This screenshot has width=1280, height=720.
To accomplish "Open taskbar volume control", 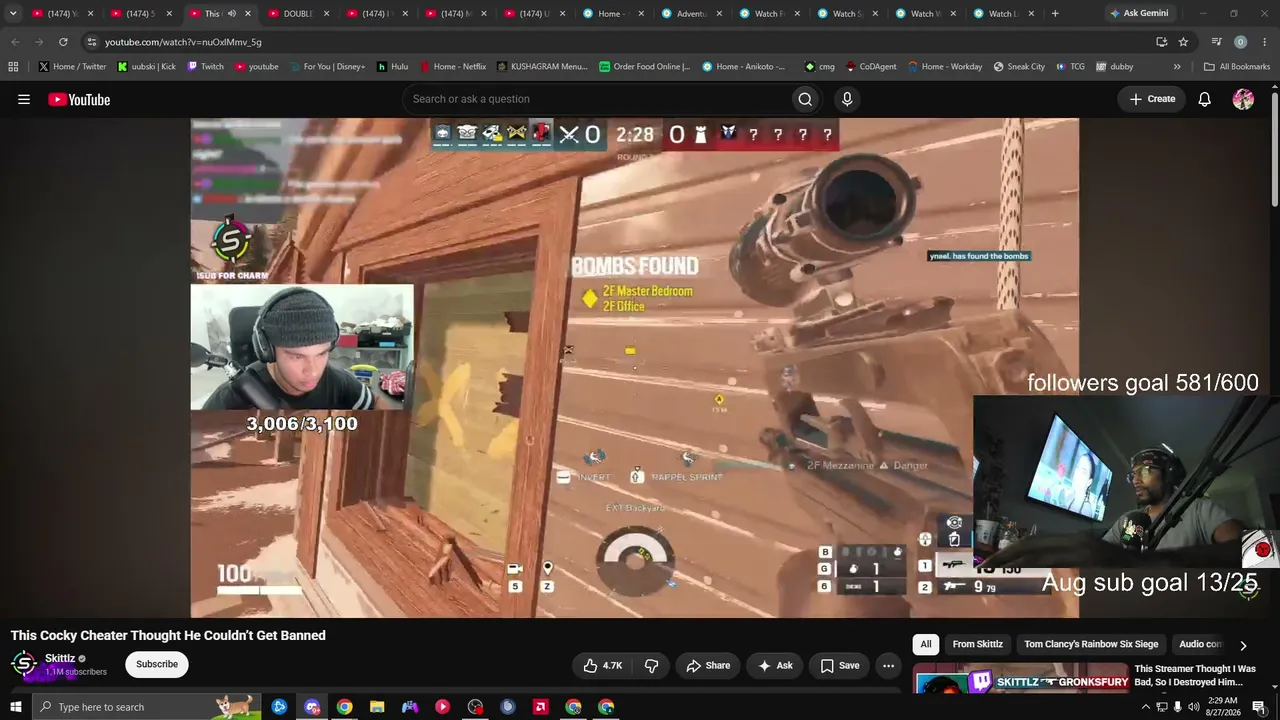I will tap(1193, 707).
